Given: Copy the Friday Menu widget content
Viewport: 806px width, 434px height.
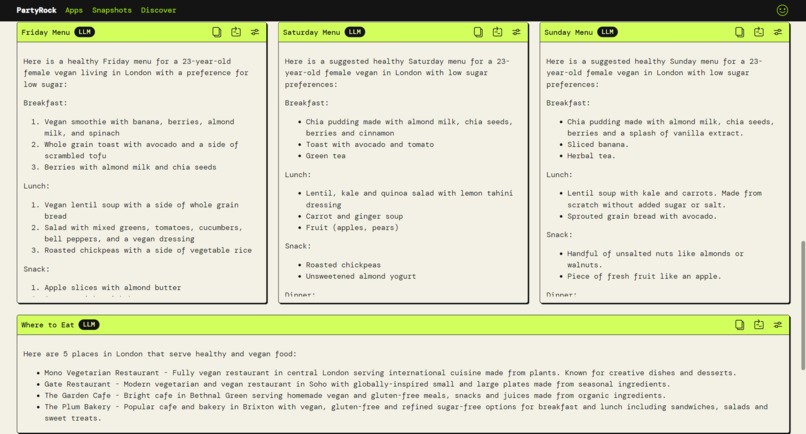Looking at the screenshot, I should 217,32.
